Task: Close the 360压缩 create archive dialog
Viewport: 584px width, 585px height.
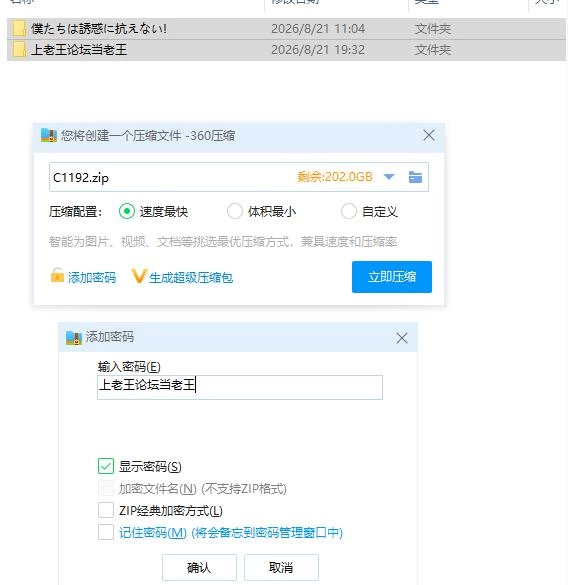Action: point(429,135)
